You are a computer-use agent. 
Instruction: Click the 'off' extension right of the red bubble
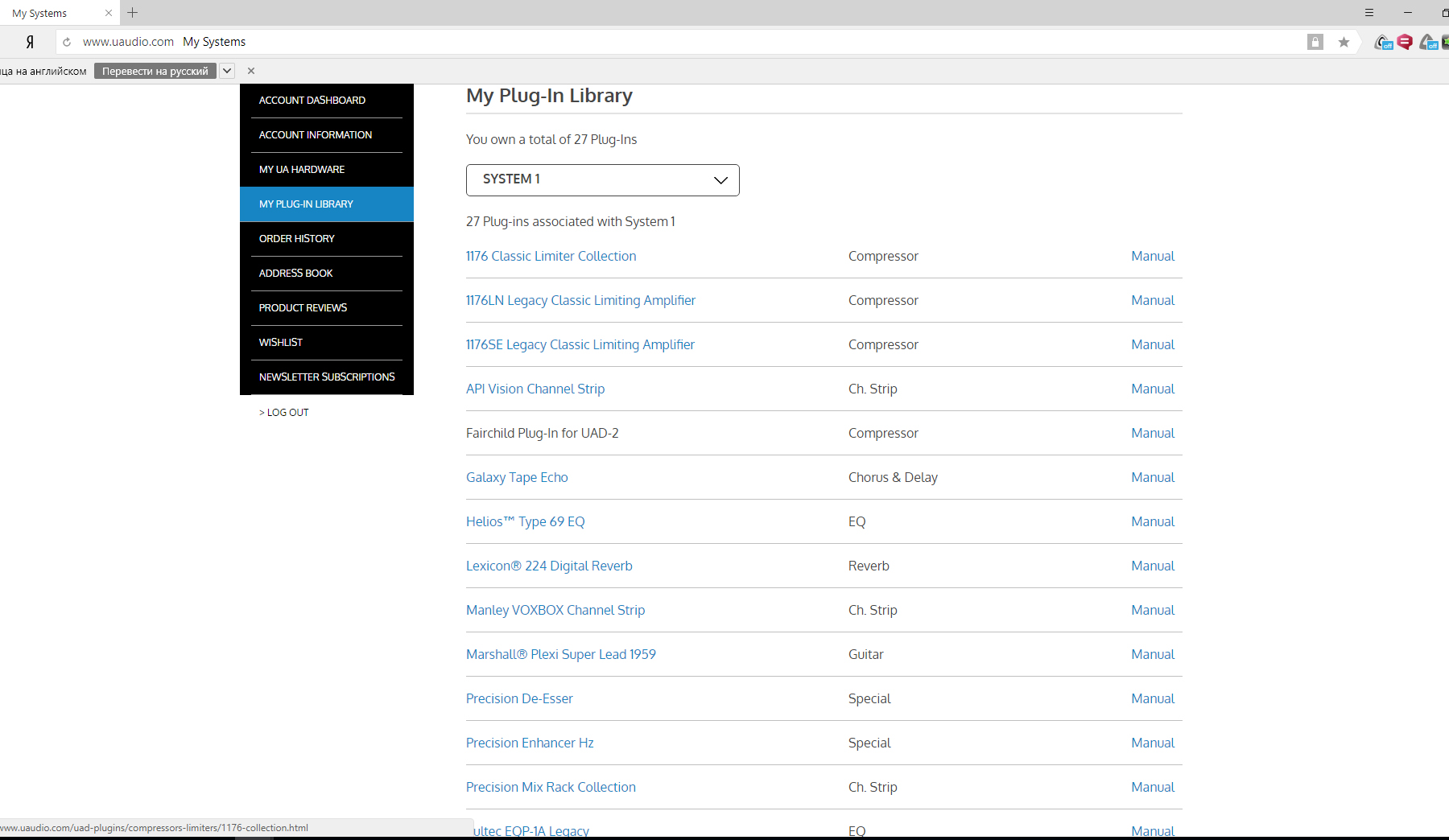pyautogui.click(x=1429, y=42)
